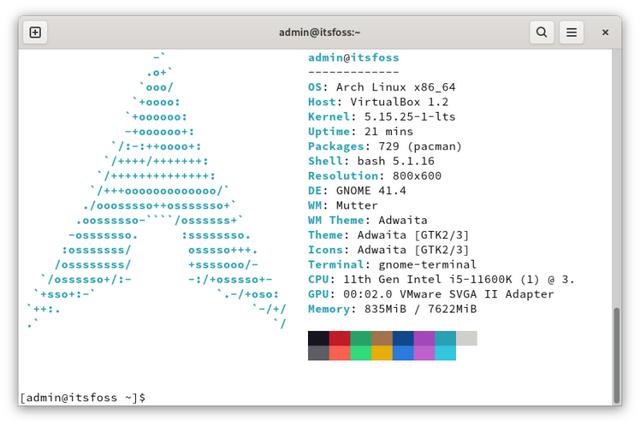Click the OS line 'Arch Linux x86_64'
Screen dimensions: 640x426
(x=382, y=87)
